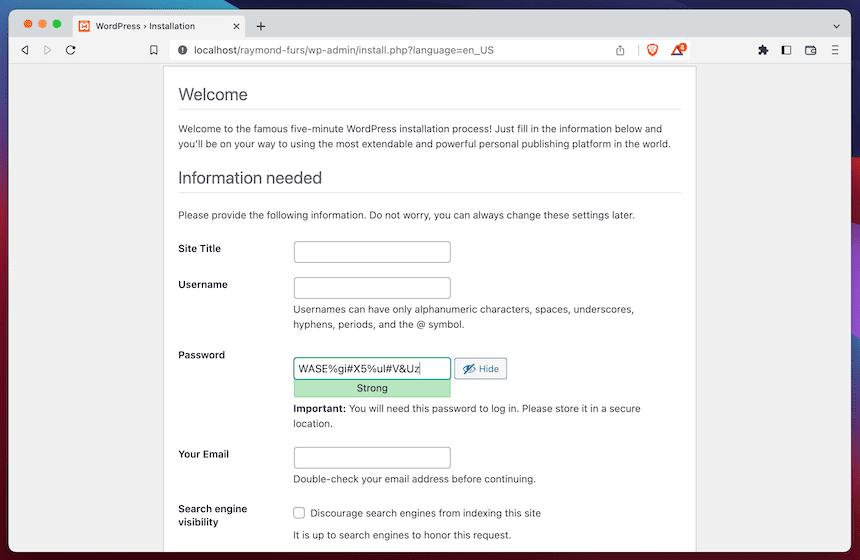The image size is (860, 560).
Task: Click inside the Your Email field
Action: point(372,458)
